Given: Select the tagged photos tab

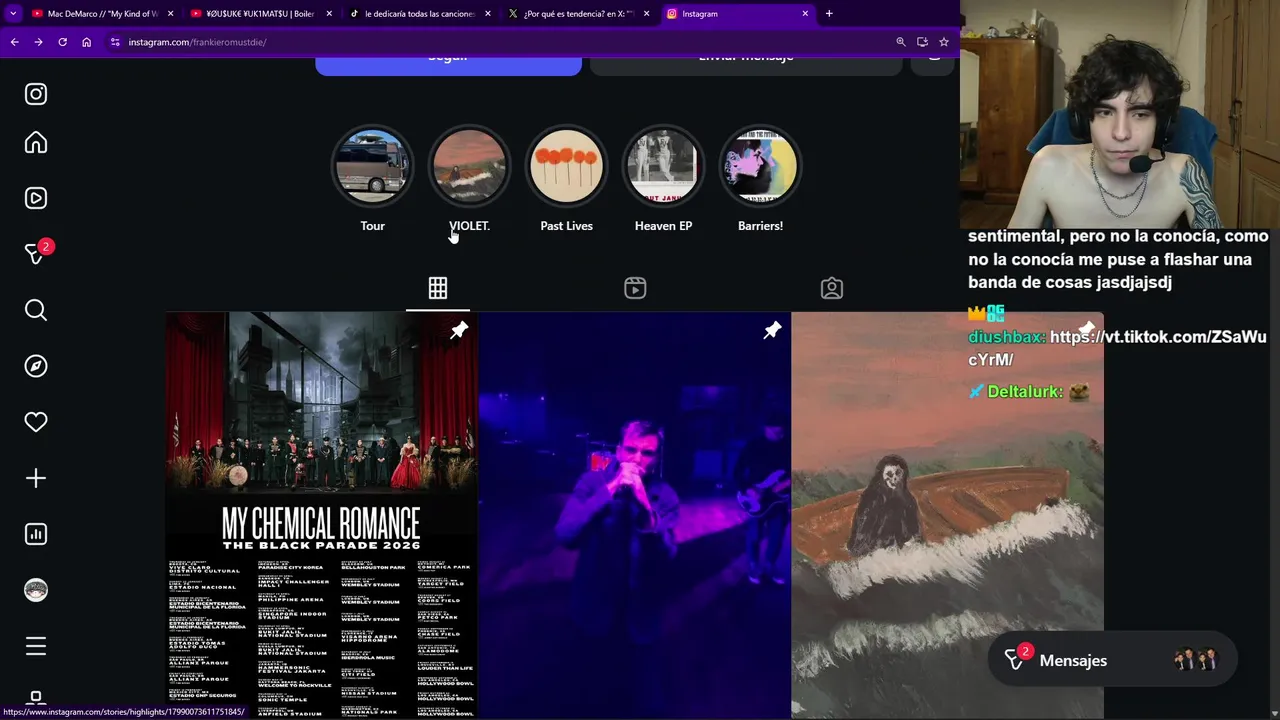Looking at the screenshot, I should (832, 288).
